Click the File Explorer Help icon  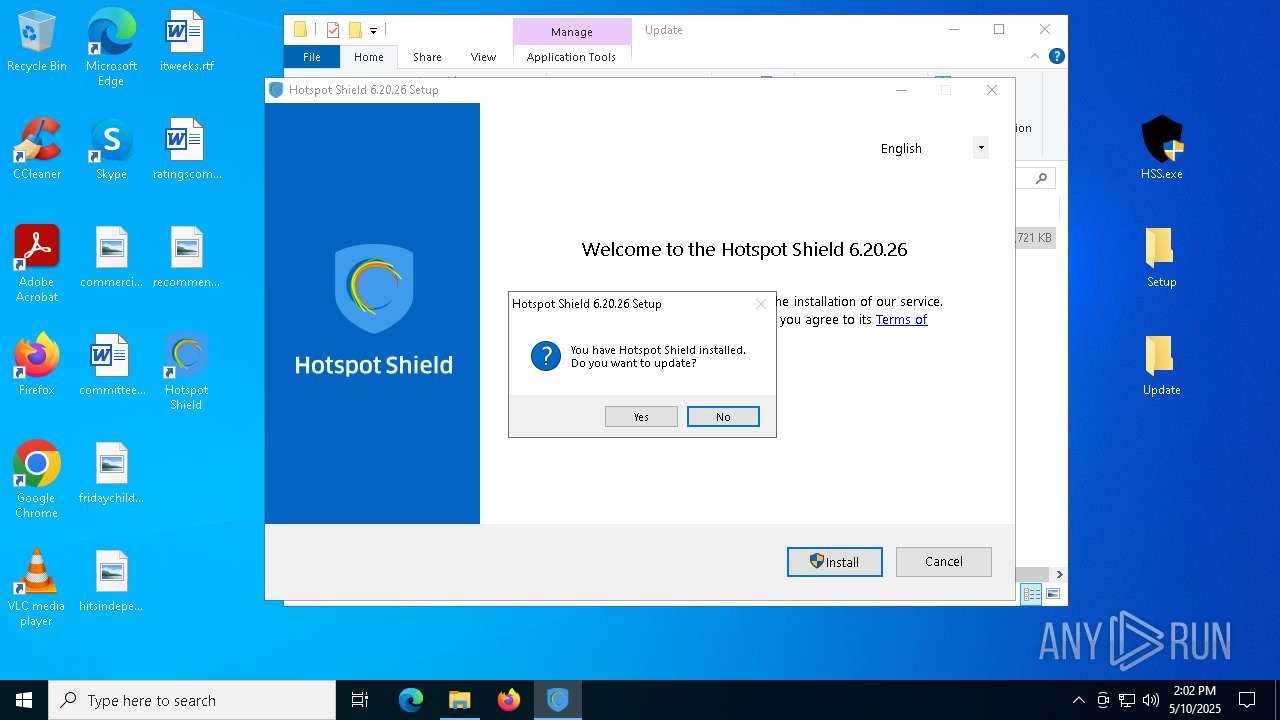click(1057, 57)
